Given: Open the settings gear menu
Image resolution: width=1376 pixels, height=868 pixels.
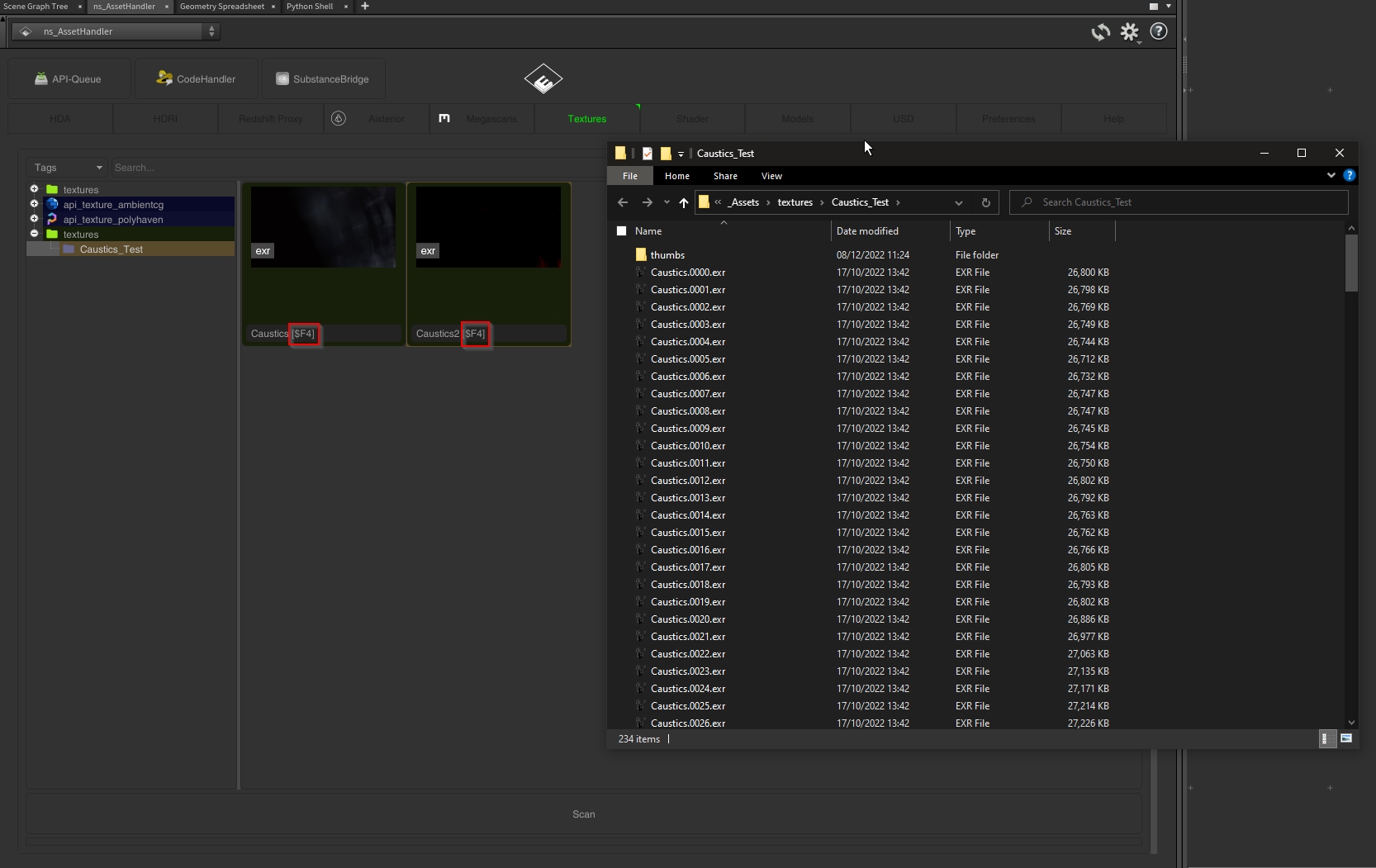Looking at the screenshot, I should (1129, 32).
